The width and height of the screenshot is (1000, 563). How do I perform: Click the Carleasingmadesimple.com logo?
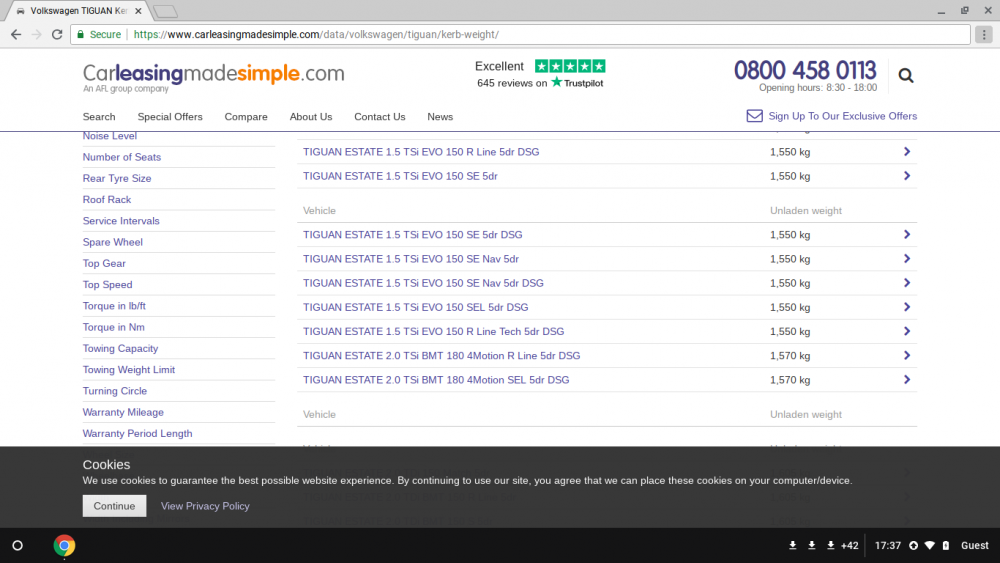(213, 77)
